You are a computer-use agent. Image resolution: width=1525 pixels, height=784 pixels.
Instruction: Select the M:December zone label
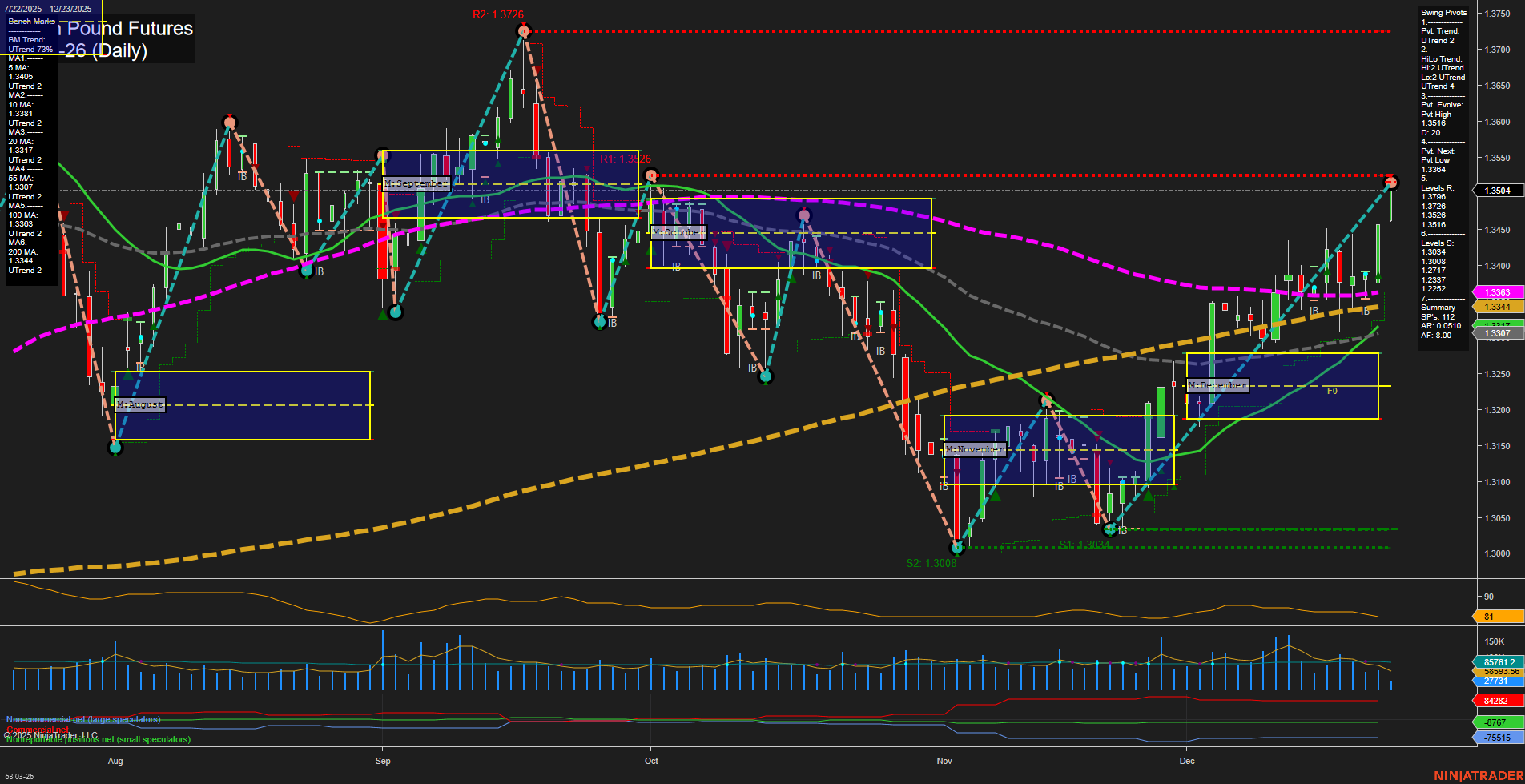point(1217,385)
